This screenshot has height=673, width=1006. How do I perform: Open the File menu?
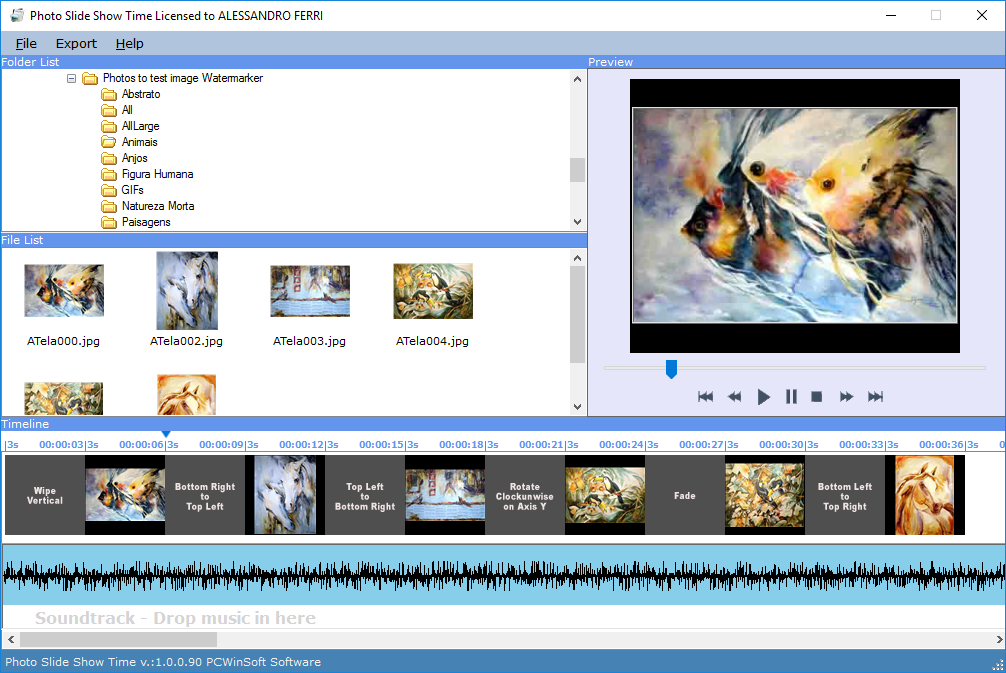pos(26,43)
